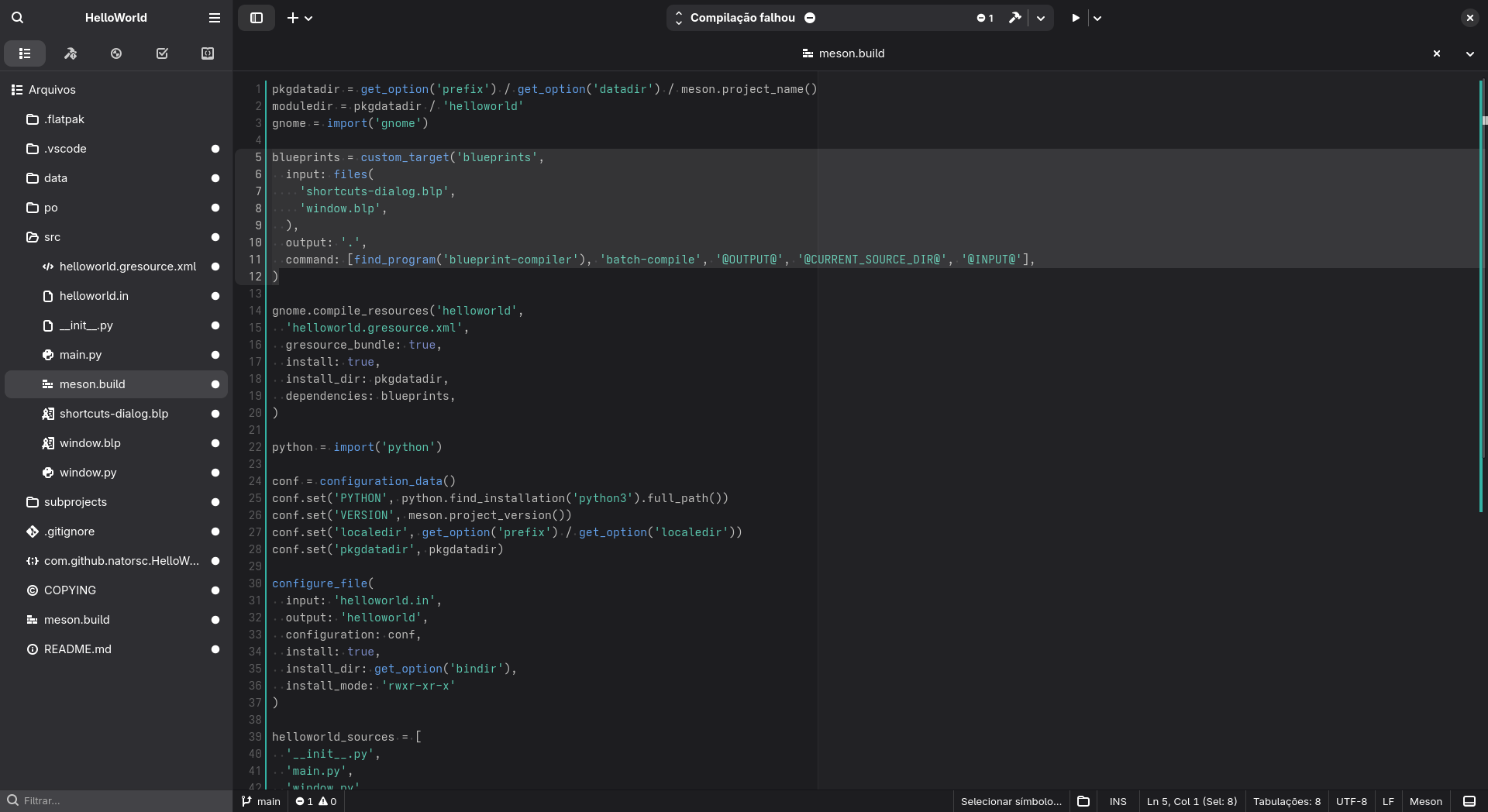
Task: Click the Python icon beside main.py
Action: click(48, 355)
